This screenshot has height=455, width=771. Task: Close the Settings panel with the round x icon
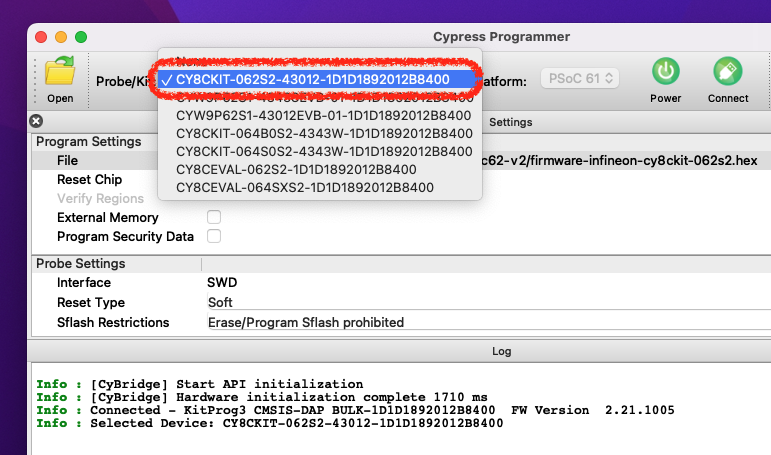coord(36,121)
